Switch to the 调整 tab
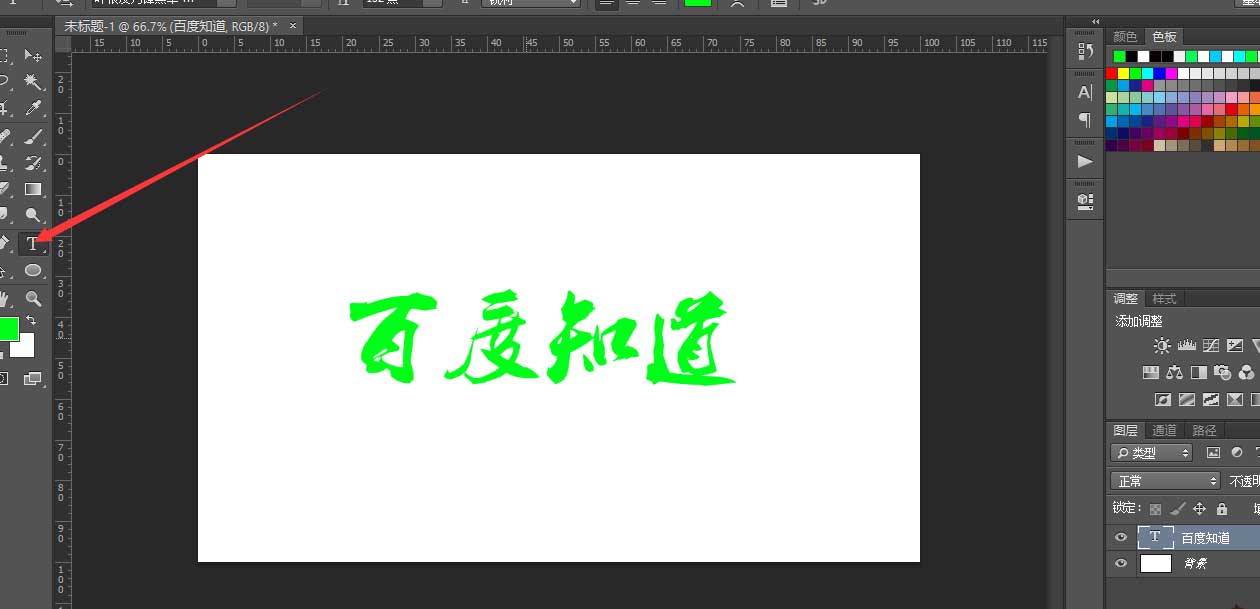This screenshot has width=1260, height=609. [1125, 299]
